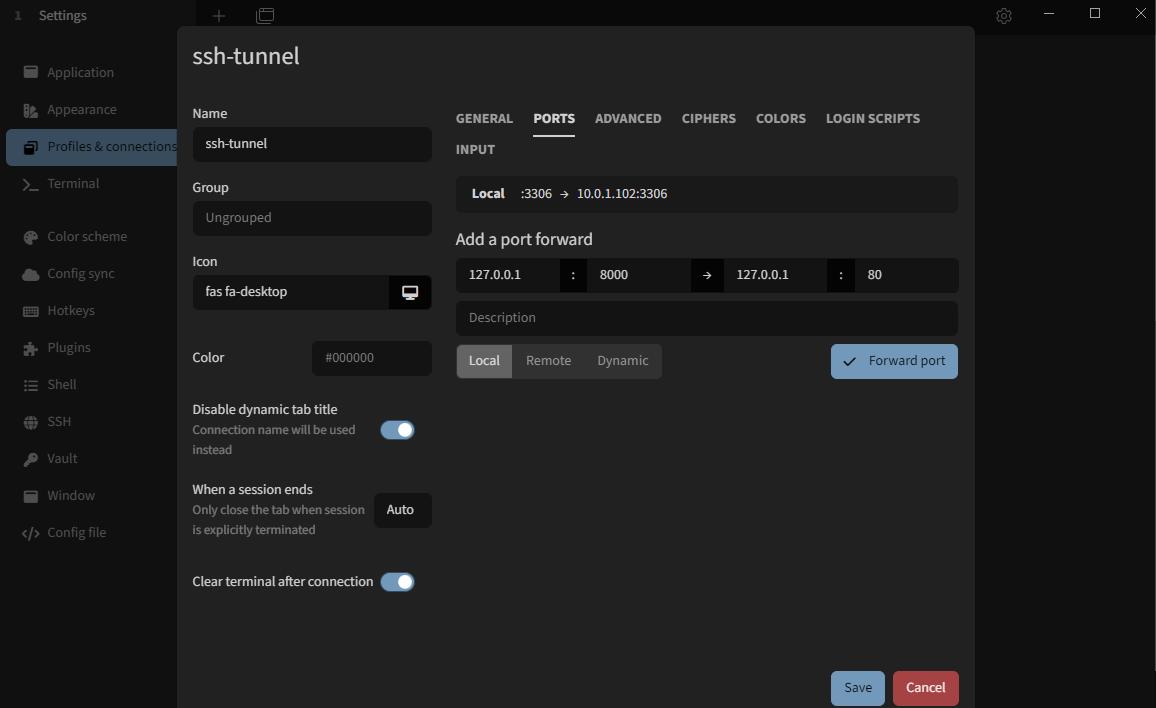Viewport: 1156px width, 708px height.
Task: Switch to the Advanced tab
Action: (628, 118)
